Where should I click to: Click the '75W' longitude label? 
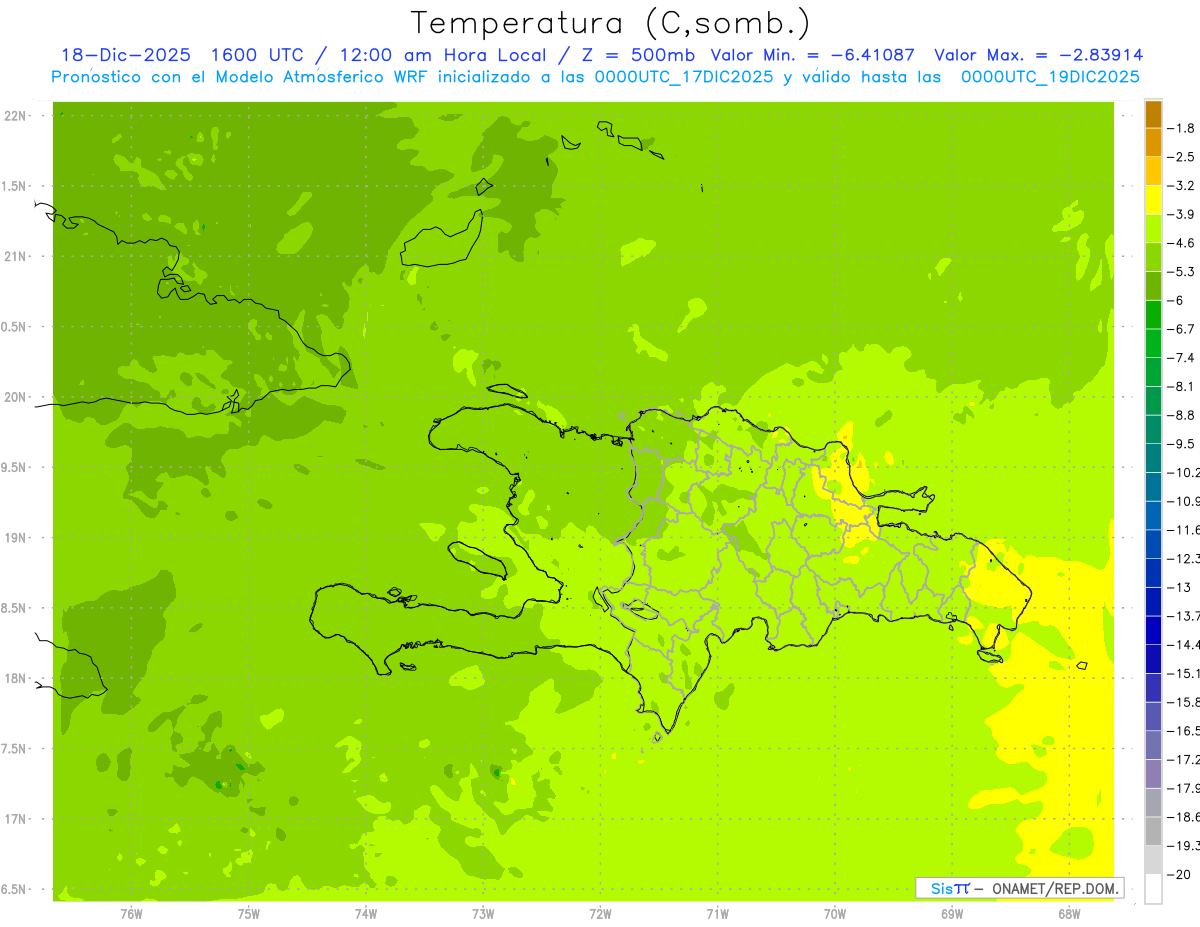(x=249, y=913)
